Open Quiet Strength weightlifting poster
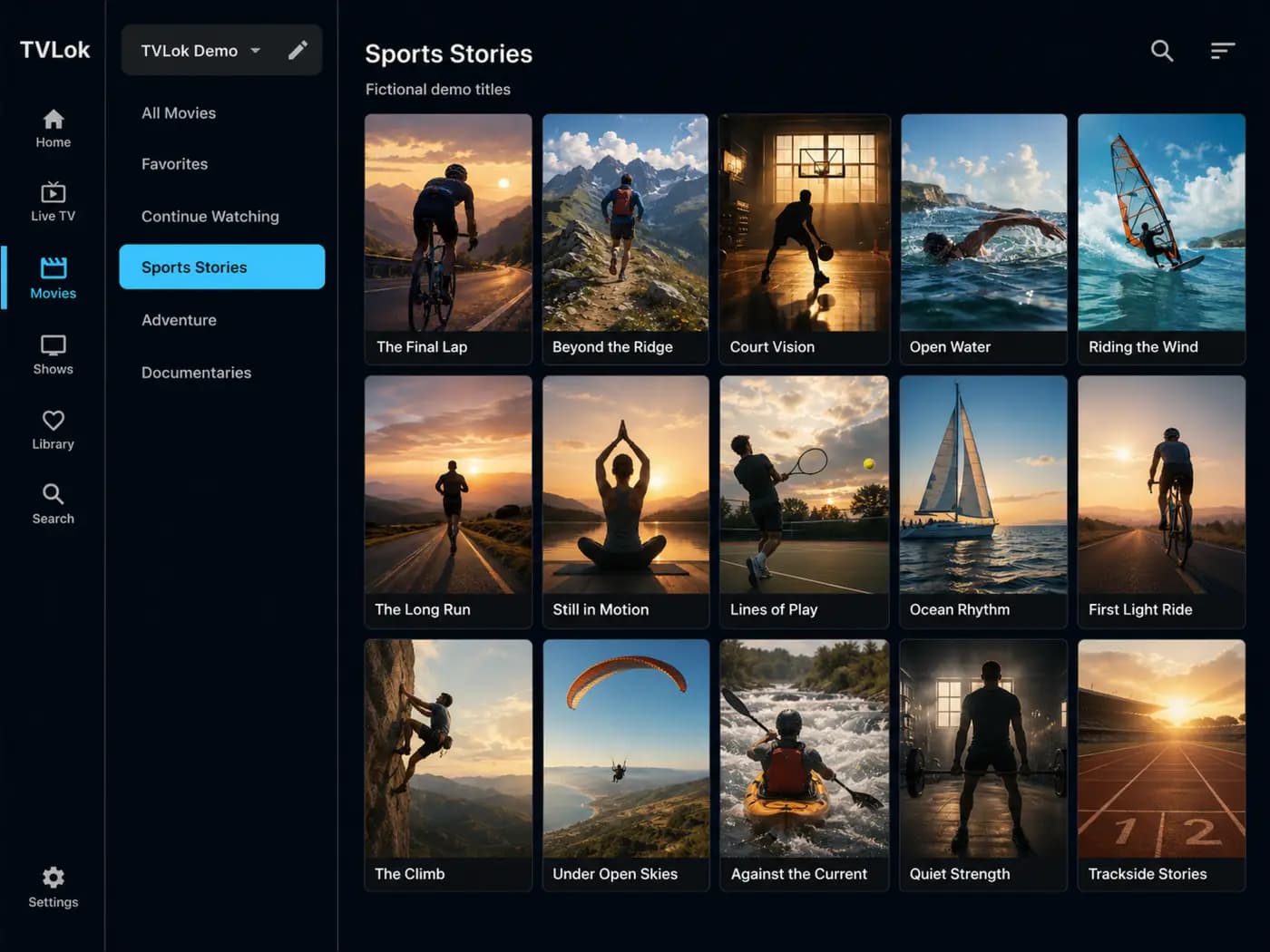The width and height of the screenshot is (1270, 952). pyautogui.click(x=983, y=765)
